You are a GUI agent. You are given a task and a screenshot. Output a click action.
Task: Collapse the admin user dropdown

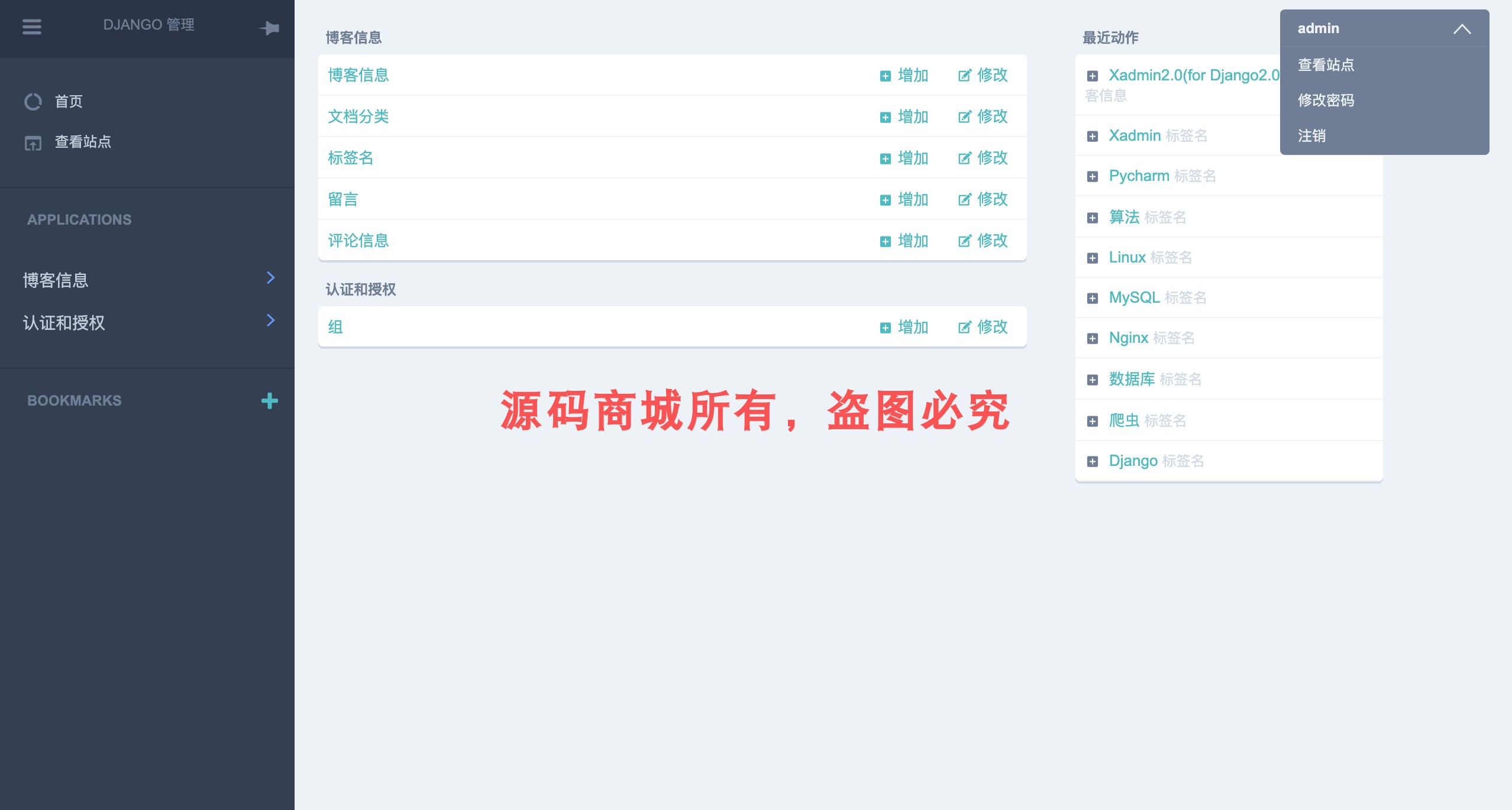click(1462, 29)
